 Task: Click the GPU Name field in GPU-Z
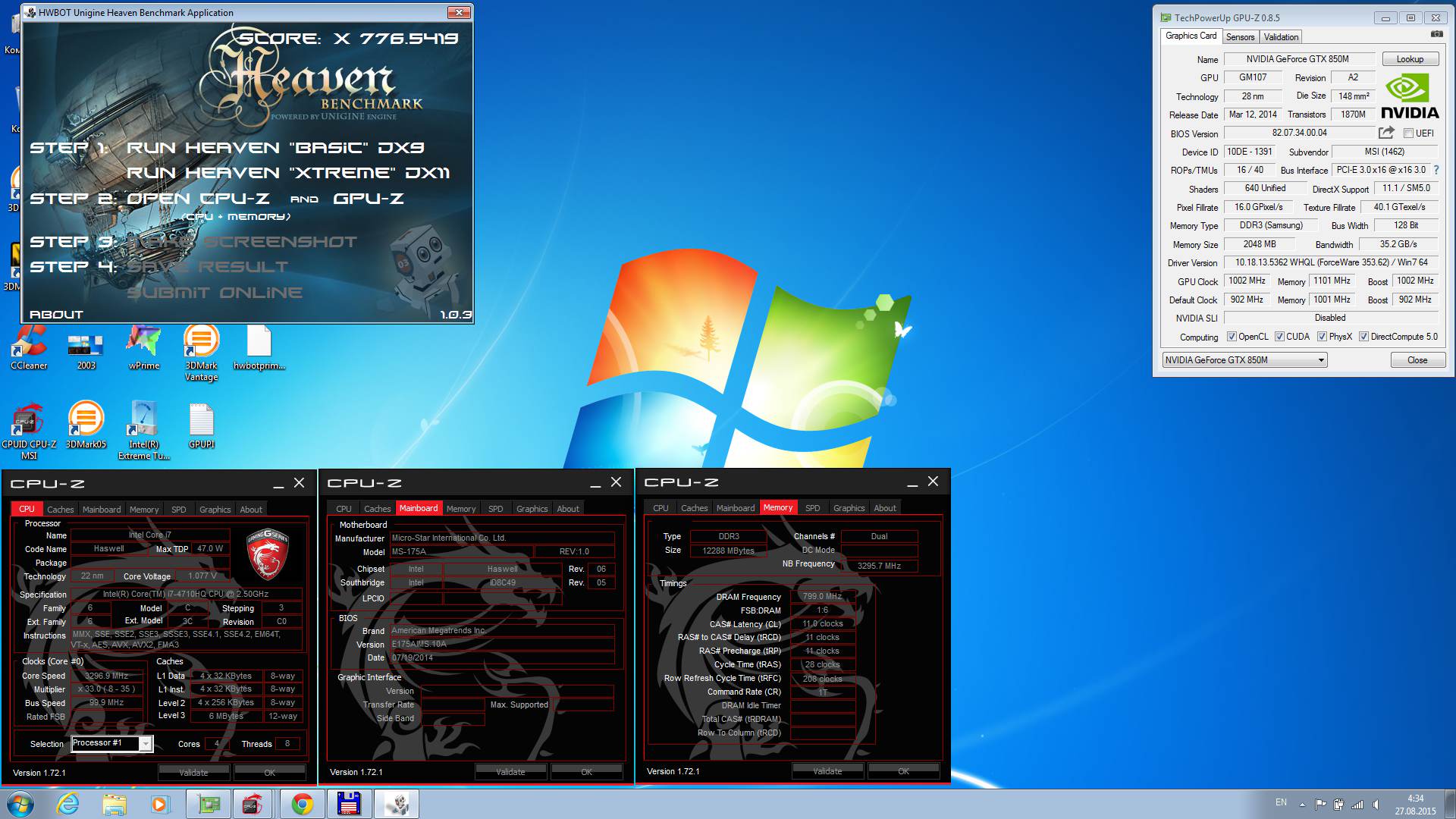1298,59
